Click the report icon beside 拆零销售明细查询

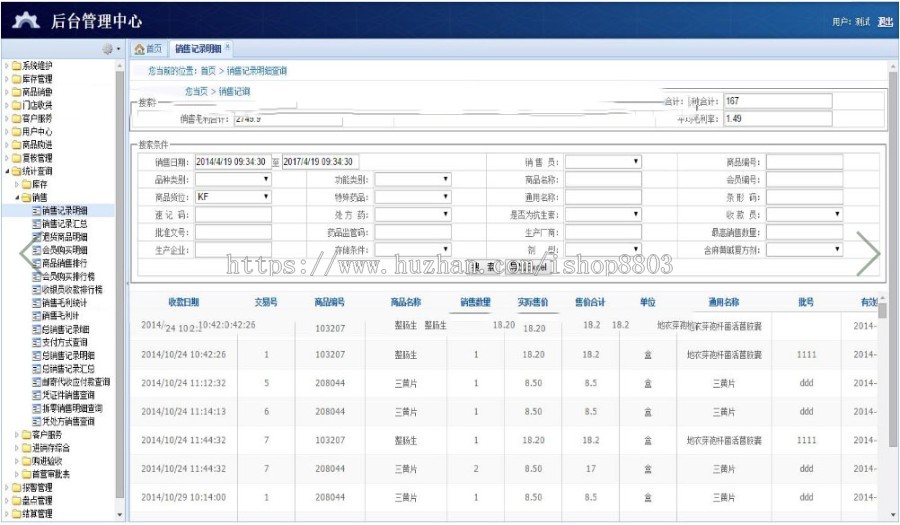37,409
